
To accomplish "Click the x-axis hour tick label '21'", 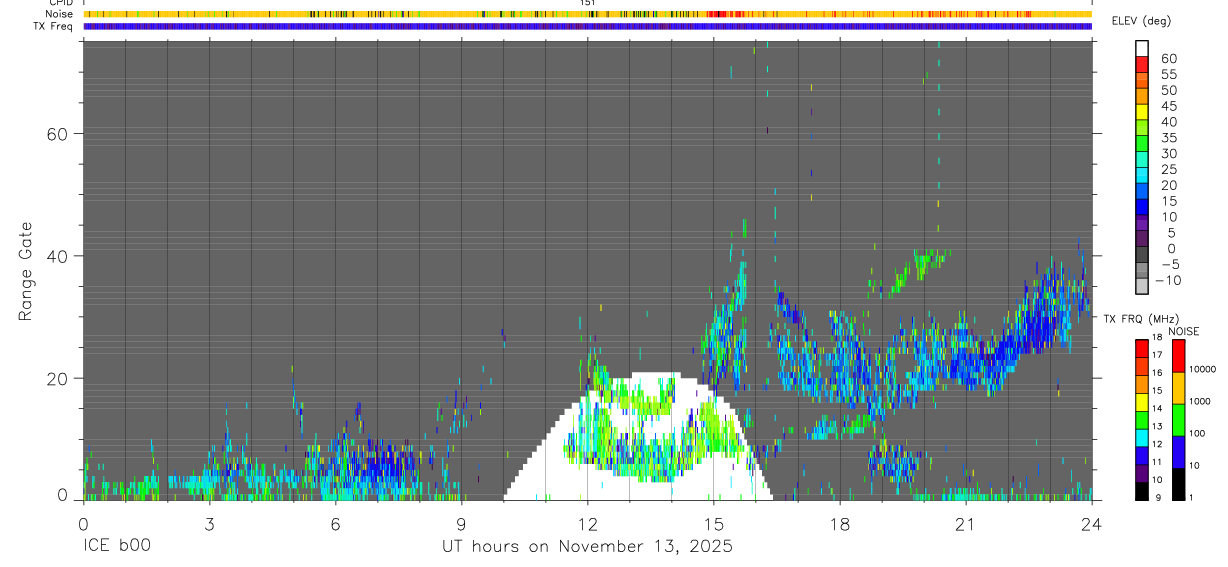I will (965, 523).
